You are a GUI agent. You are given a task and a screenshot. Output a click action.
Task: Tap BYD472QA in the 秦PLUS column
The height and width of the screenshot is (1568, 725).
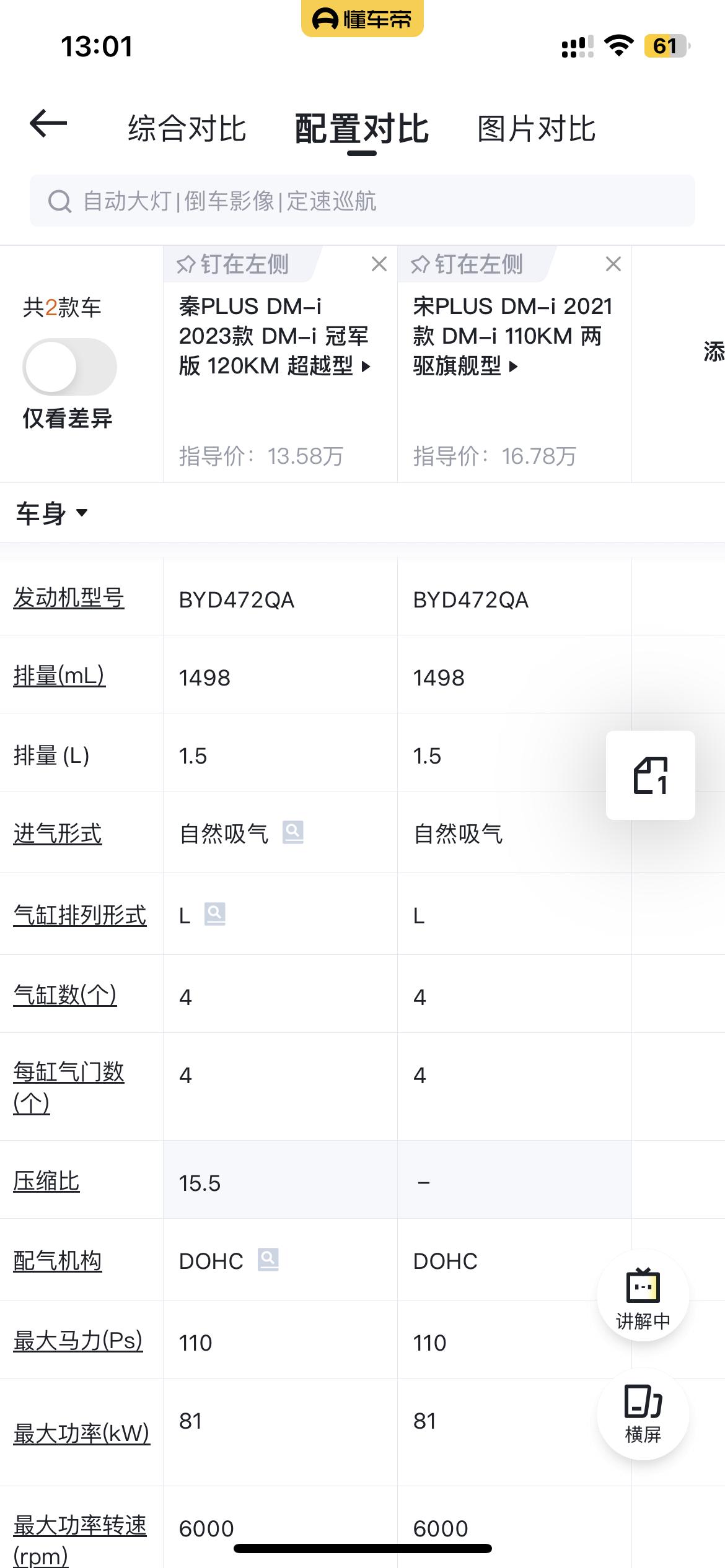tap(237, 600)
